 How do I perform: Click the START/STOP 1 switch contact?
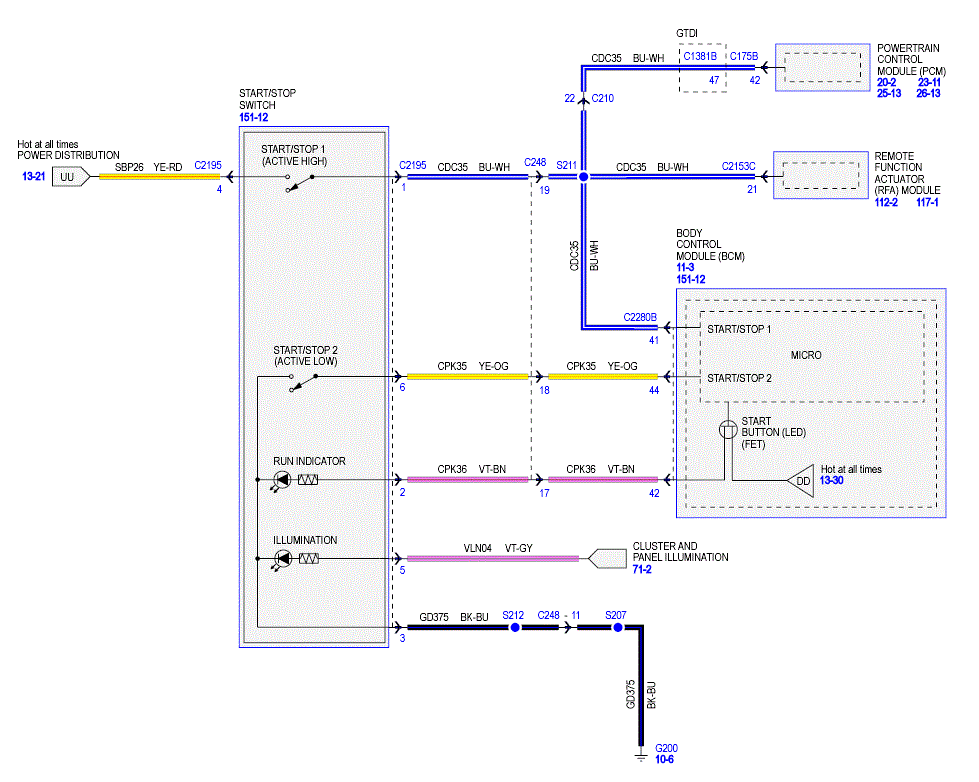click(x=300, y=183)
